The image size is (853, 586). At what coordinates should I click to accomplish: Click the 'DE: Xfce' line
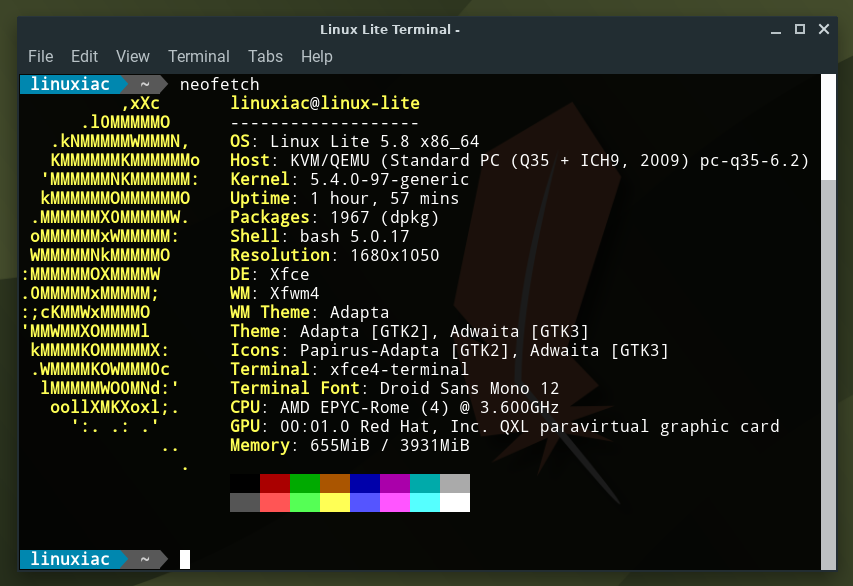click(x=269, y=274)
